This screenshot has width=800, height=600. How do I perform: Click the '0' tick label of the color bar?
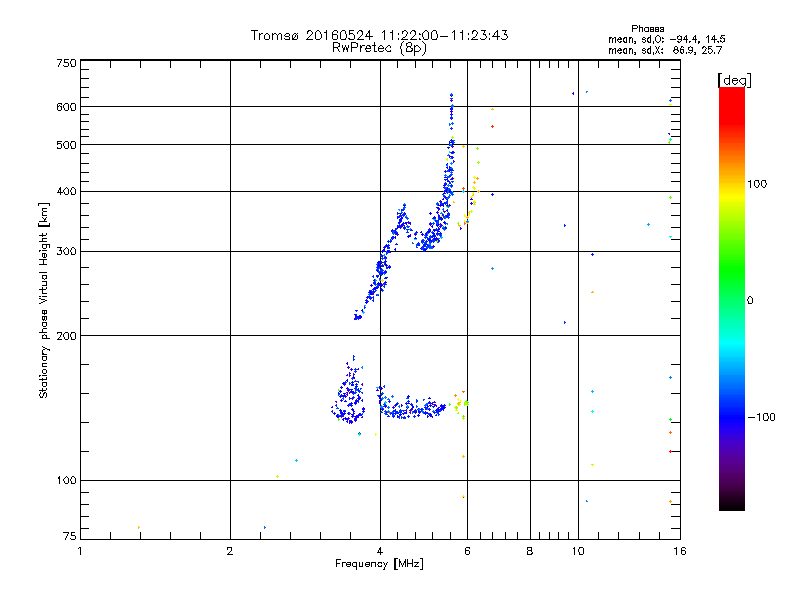click(x=749, y=301)
